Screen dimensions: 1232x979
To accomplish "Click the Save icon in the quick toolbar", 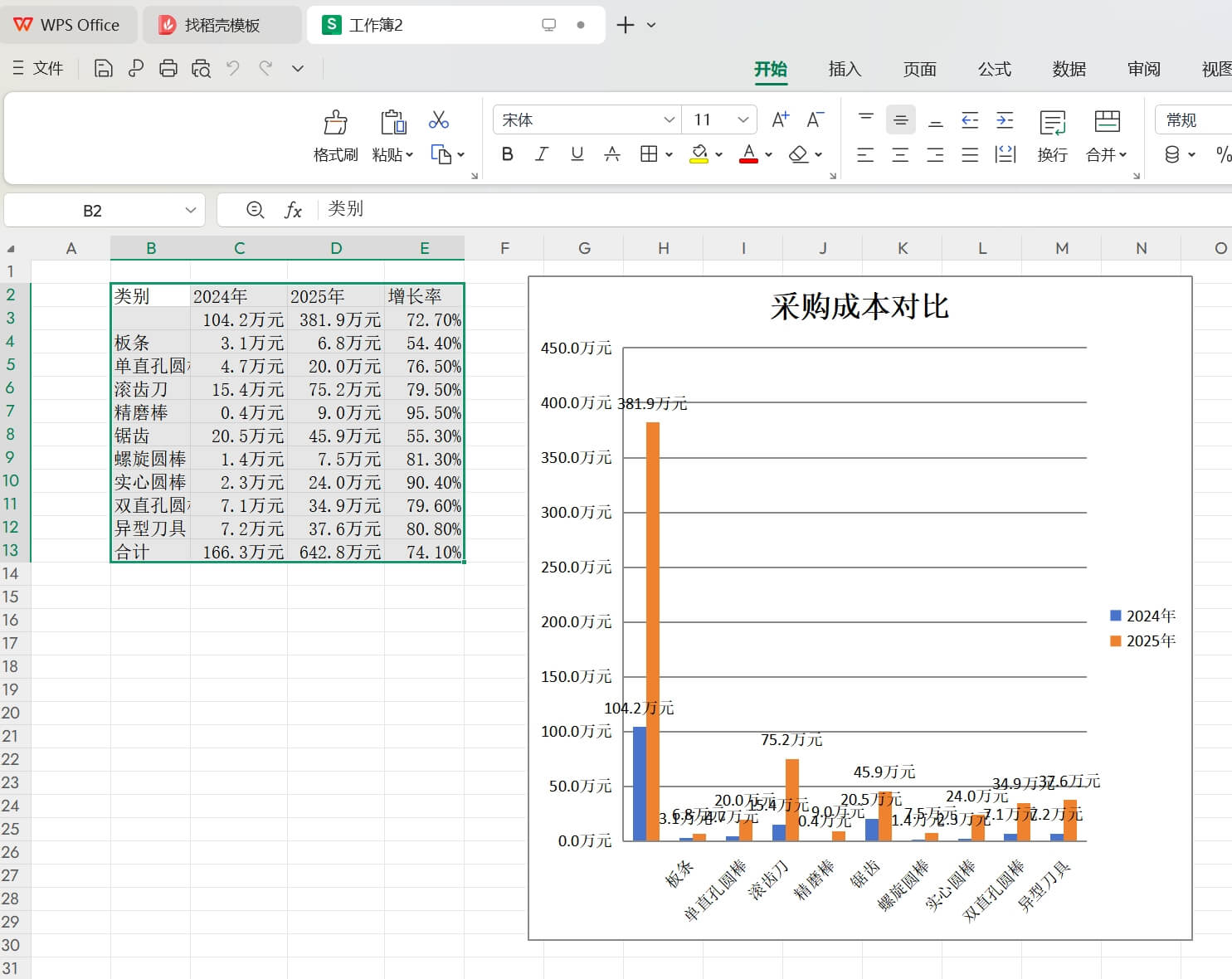I will [x=104, y=69].
